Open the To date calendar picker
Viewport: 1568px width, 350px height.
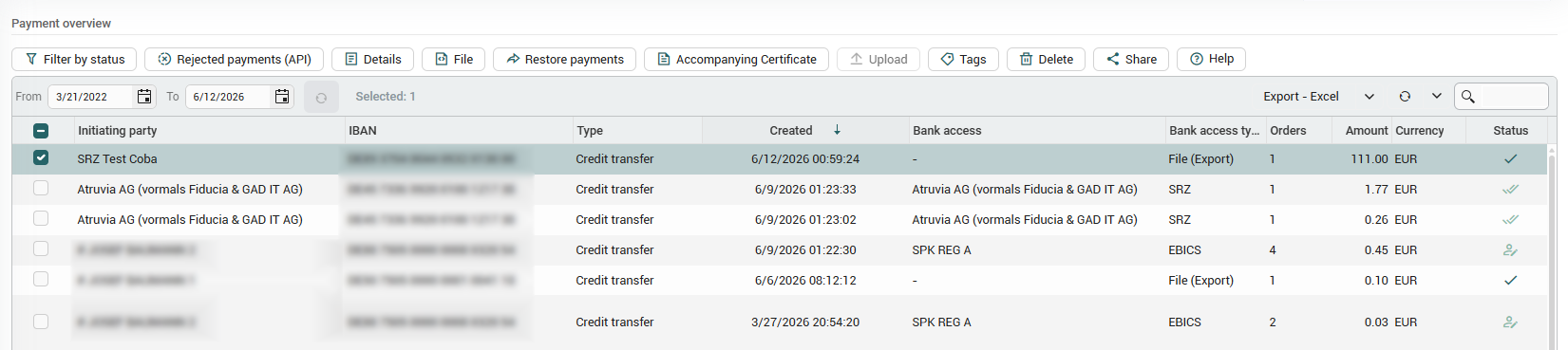[282, 97]
